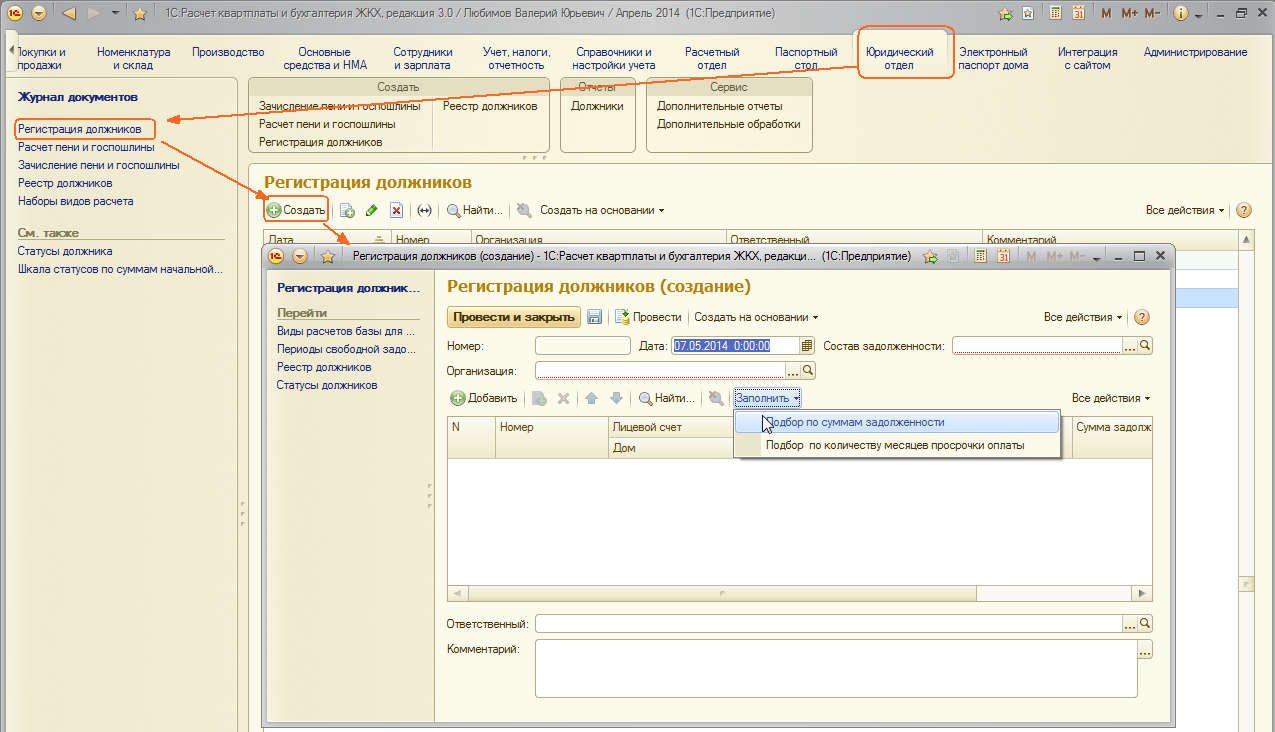The image size is (1275, 732).
Task: Click the Лицевой счет column header
Action: [x=670, y=427]
